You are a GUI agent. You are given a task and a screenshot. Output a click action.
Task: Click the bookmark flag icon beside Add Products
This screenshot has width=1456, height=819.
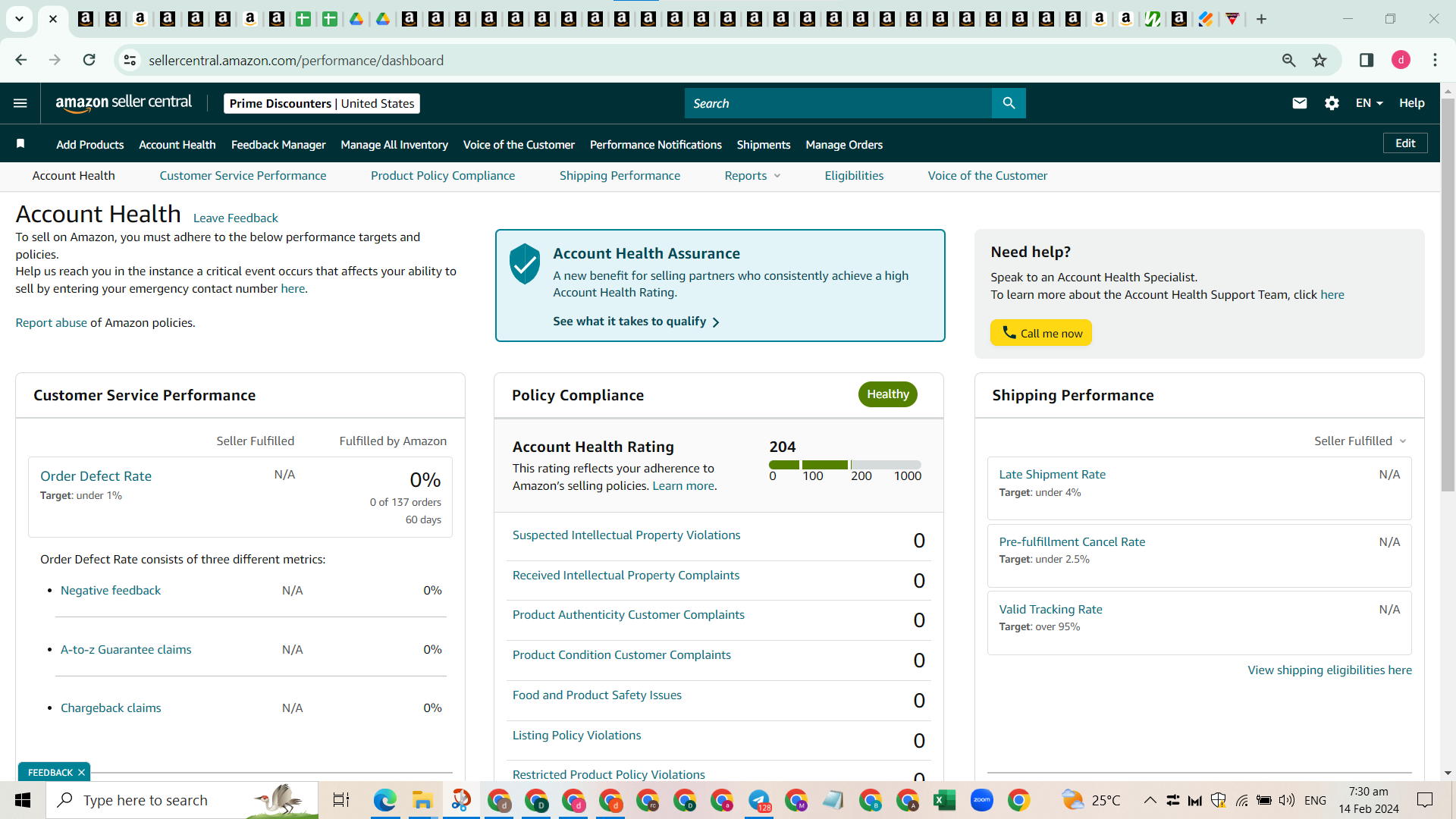[20, 144]
